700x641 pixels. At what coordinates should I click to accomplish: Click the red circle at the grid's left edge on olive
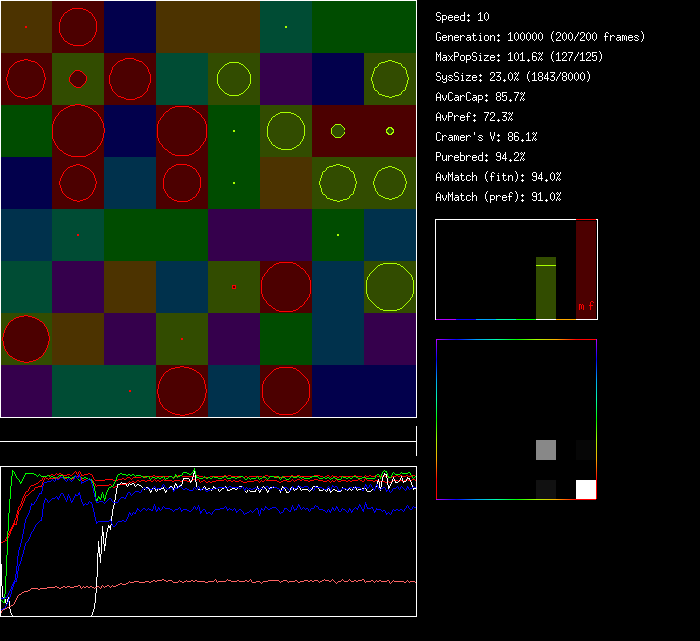[26, 338]
